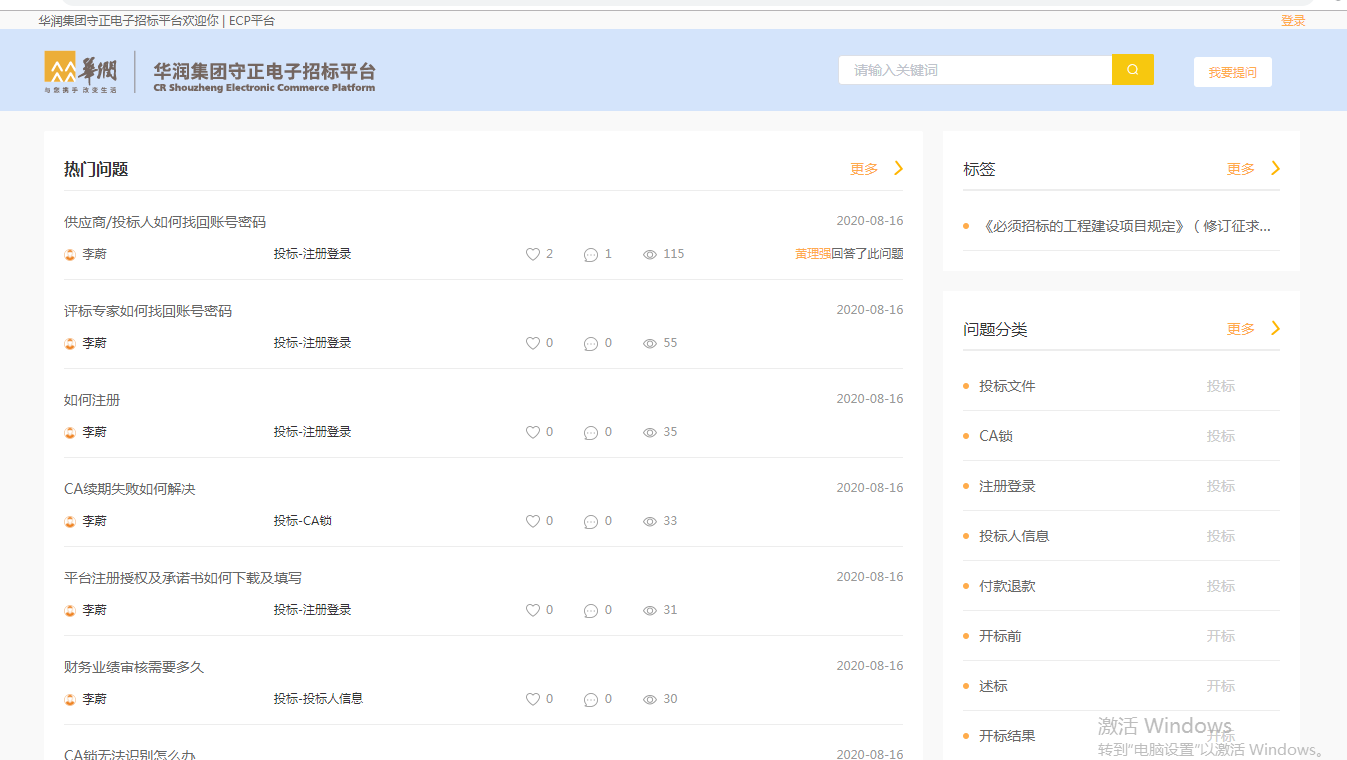This screenshot has height=760, width=1347.
Task: Select the 付款退款 category
Action: coord(1007,586)
